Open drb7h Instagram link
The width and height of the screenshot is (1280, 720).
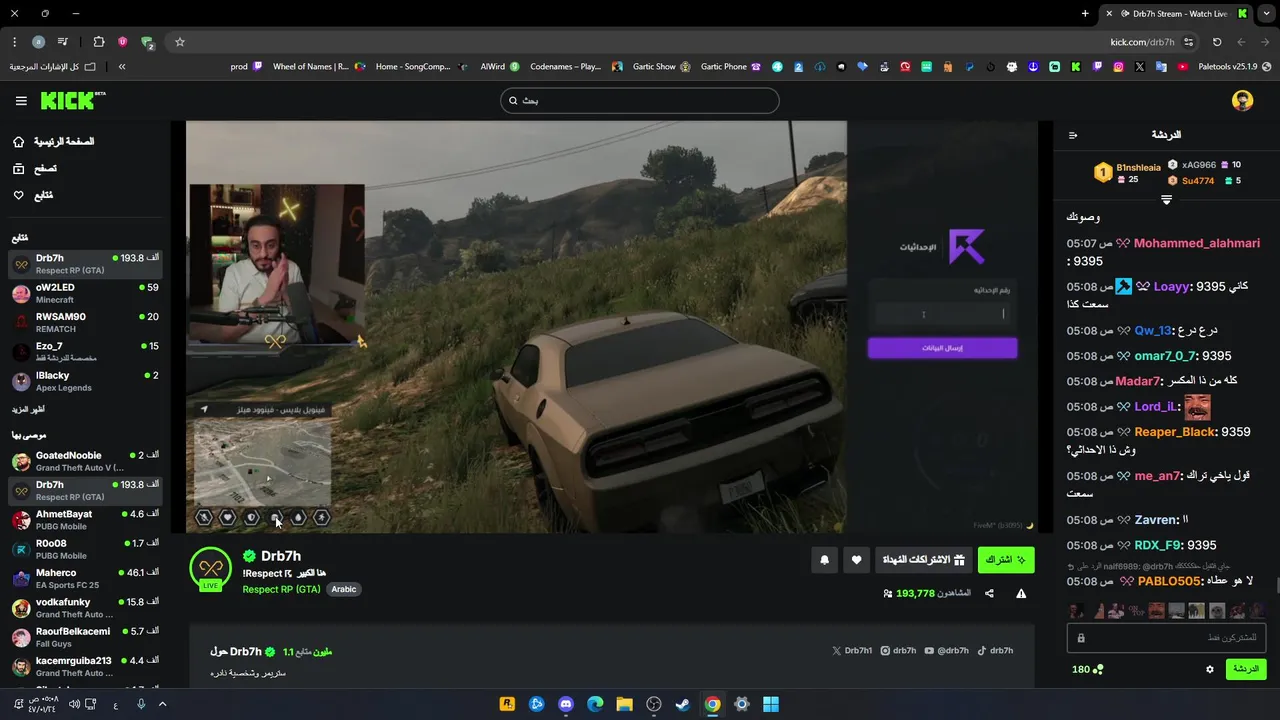pos(898,651)
